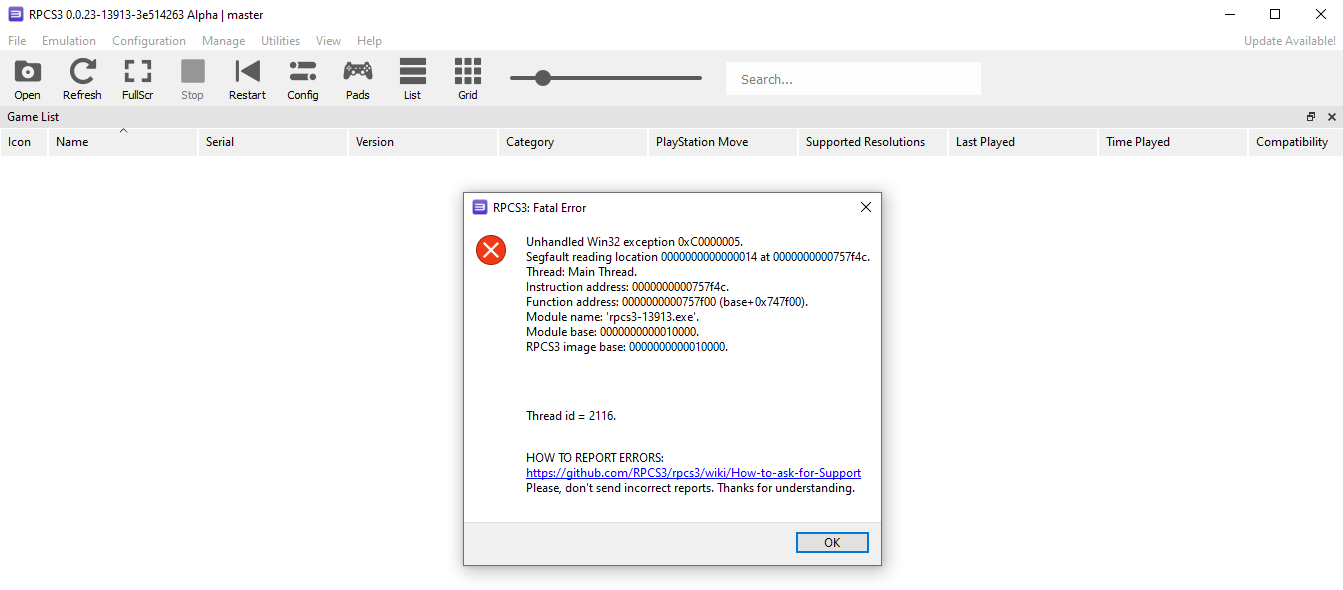Open the View menu
The image size is (1343, 590).
[328, 41]
